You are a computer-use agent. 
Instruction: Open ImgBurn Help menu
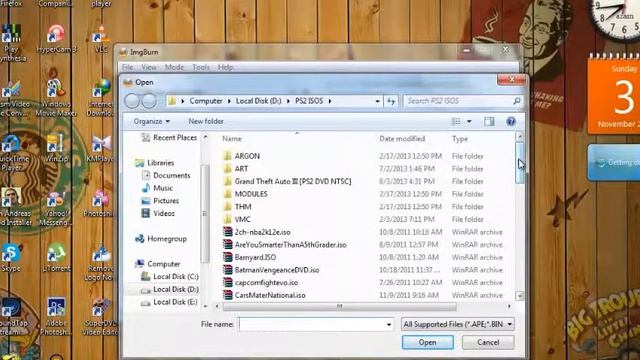click(x=225, y=67)
